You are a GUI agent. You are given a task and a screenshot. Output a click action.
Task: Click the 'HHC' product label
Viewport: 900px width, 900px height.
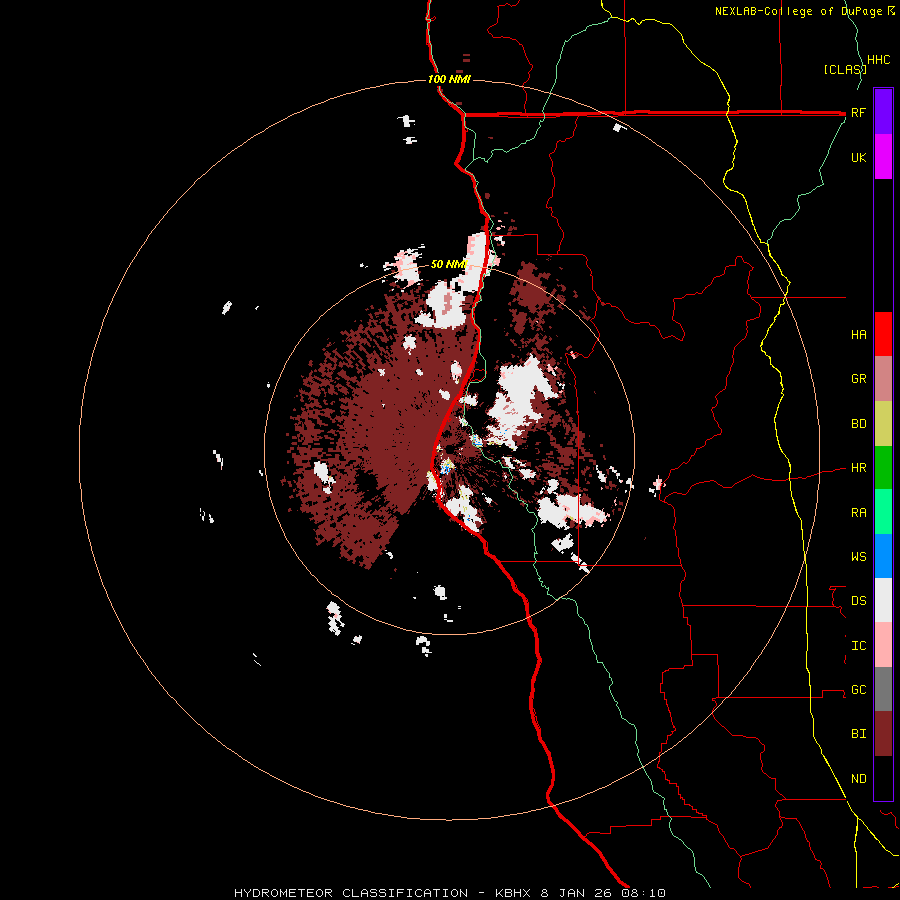[879, 60]
